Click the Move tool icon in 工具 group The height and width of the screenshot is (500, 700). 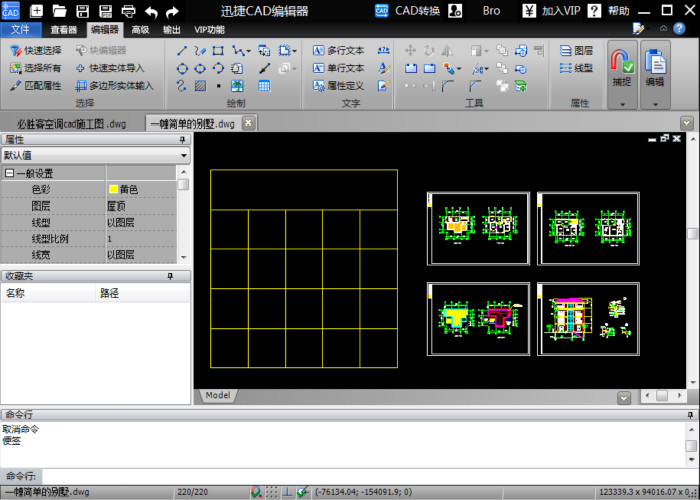(x=410, y=50)
